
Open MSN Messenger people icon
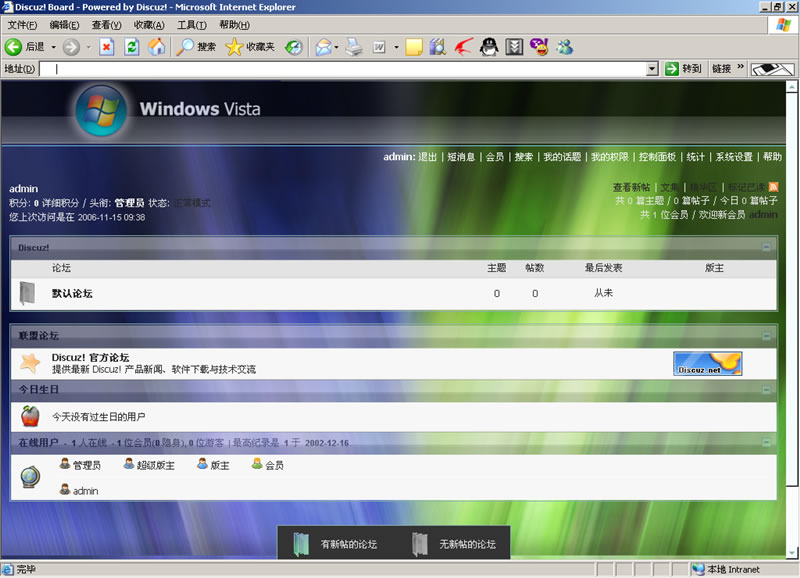point(564,47)
